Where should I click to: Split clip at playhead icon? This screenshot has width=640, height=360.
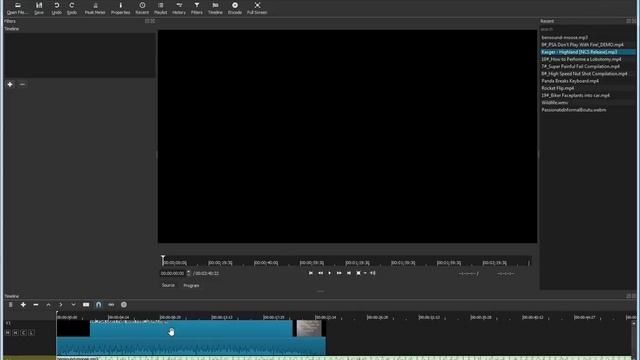86,304
